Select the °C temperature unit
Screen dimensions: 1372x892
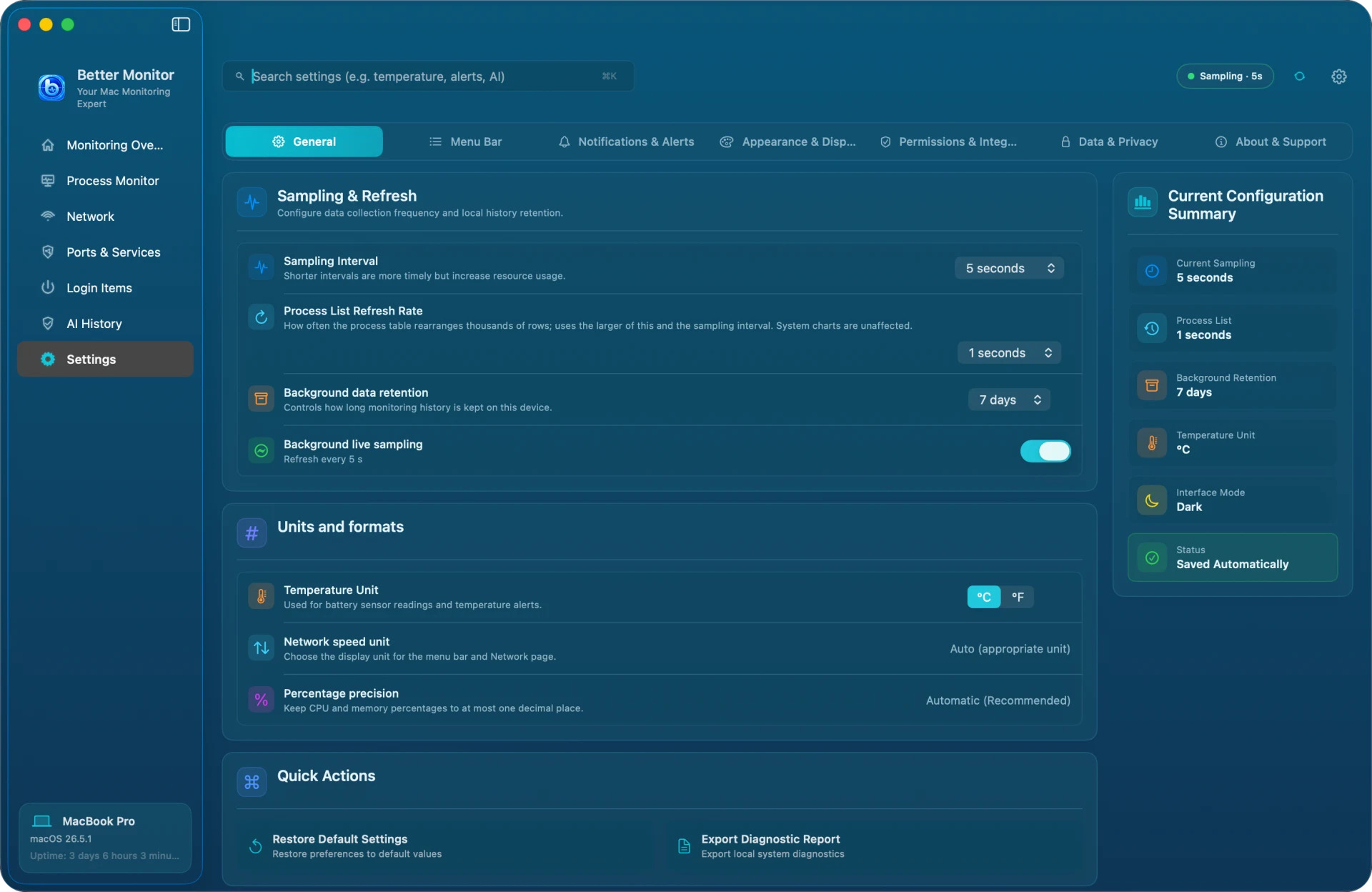pyautogui.click(x=984, y=597)
